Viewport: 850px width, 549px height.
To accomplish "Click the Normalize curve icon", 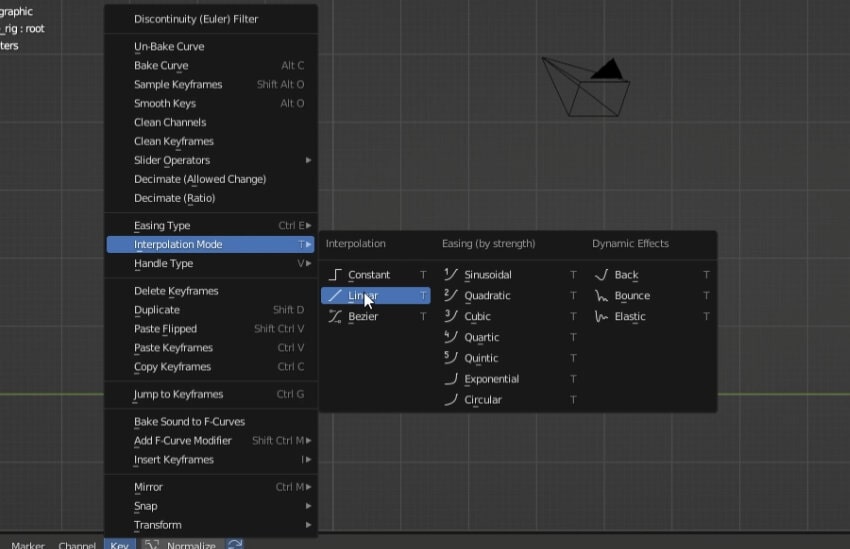I will 152,544.
